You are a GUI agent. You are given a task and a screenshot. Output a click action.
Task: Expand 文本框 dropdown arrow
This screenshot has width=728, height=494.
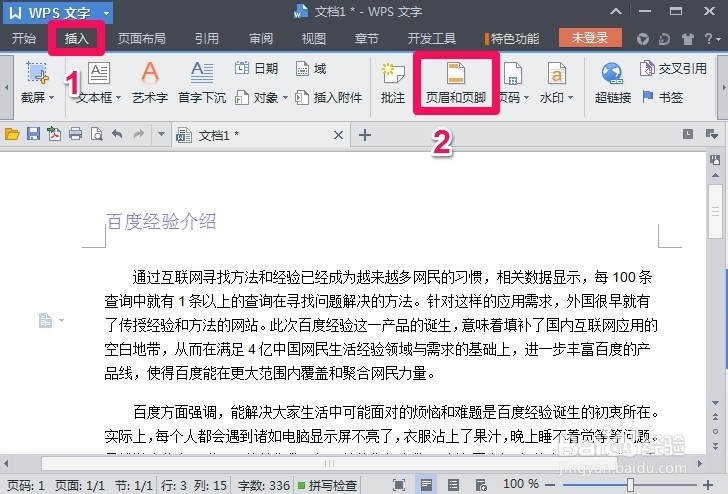click(x=118, y=98)
